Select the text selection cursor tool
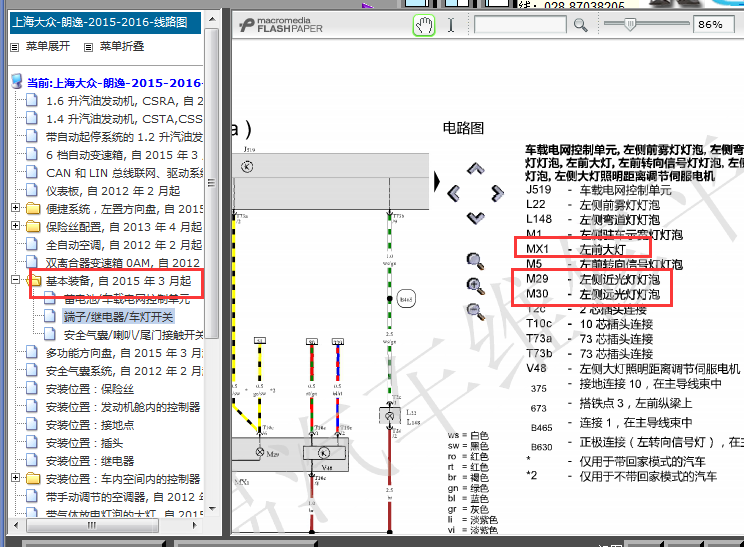 [451, 25]
